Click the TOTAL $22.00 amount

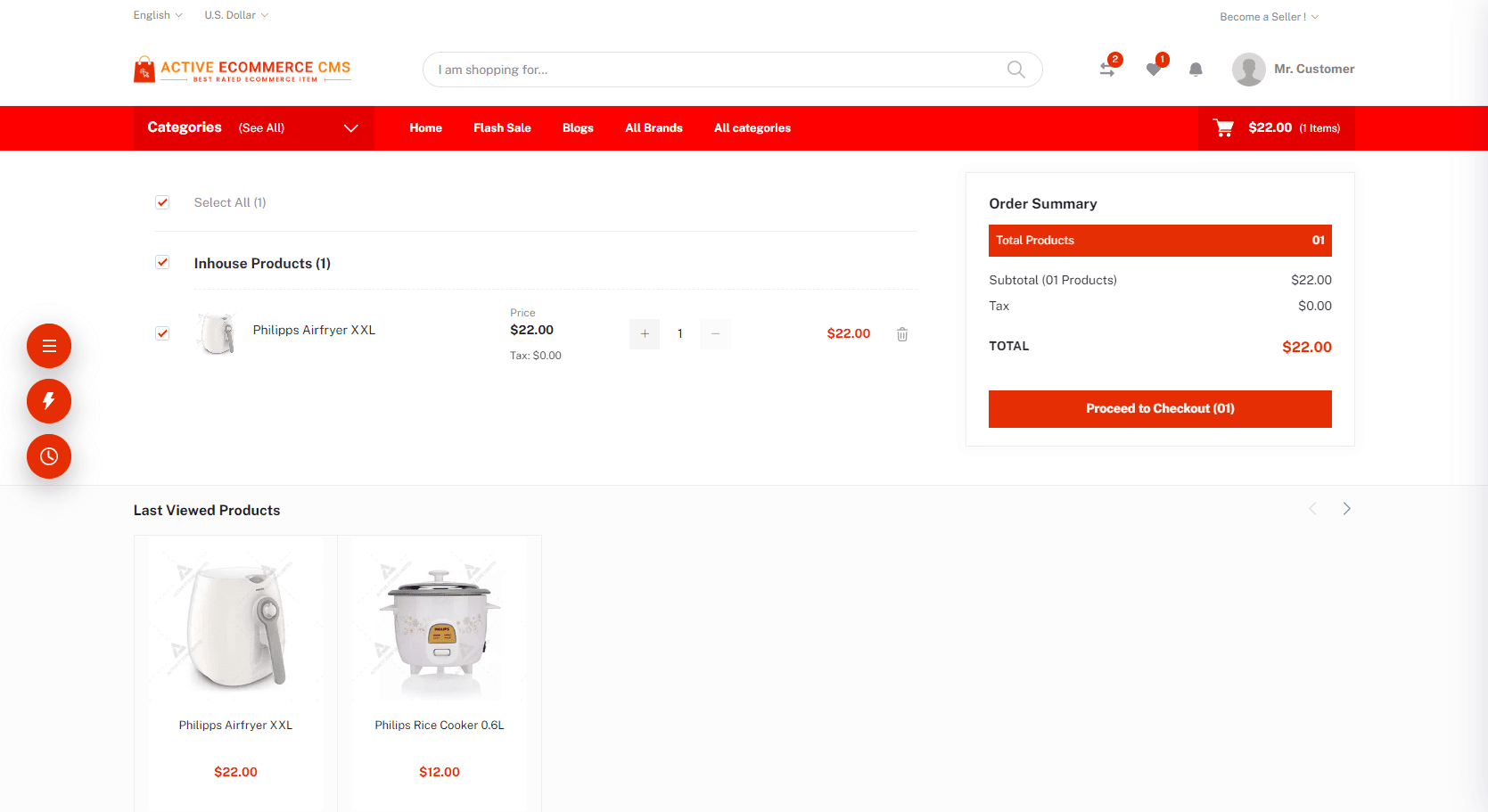[1307, 348]
